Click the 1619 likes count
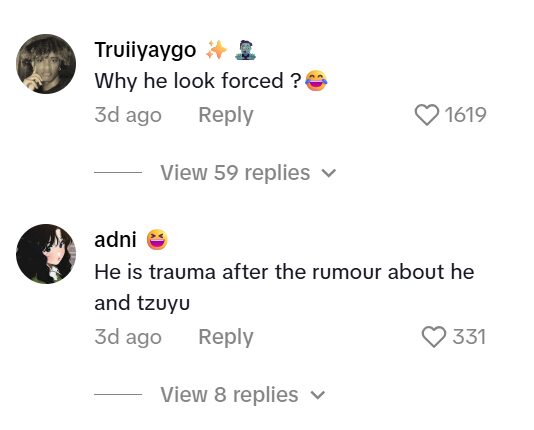 465,115
